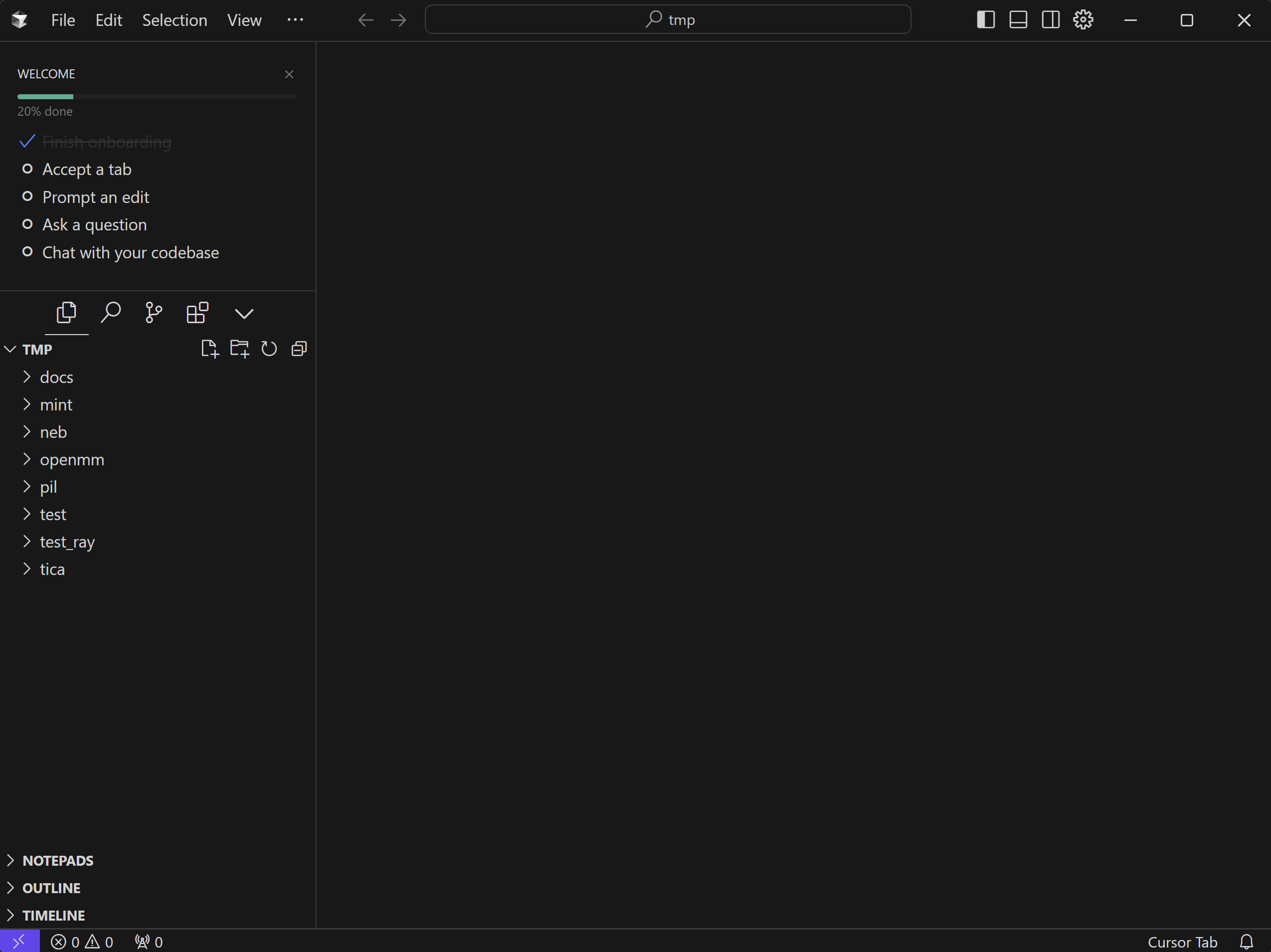Open the Search view icon
The width and height of the screenshot is (1271, 952).
click(x=110, y=313)
